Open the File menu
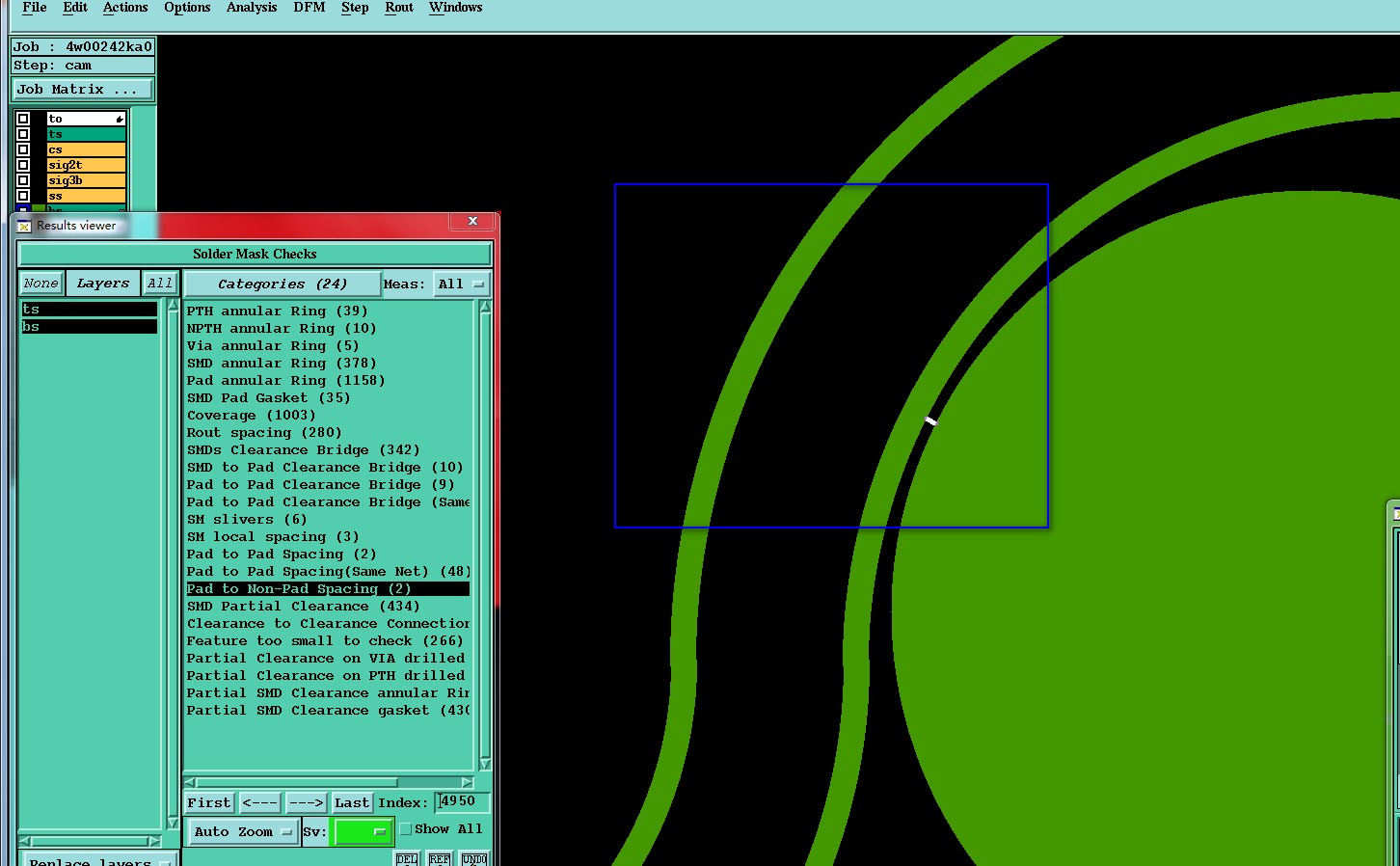The width and height of the screenshot is (1400, 866). pos(34,8)
